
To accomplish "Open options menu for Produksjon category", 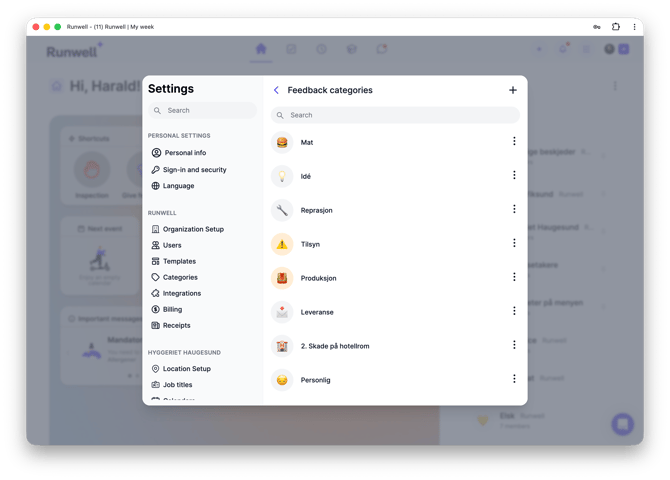I will (x=514, y=277).
